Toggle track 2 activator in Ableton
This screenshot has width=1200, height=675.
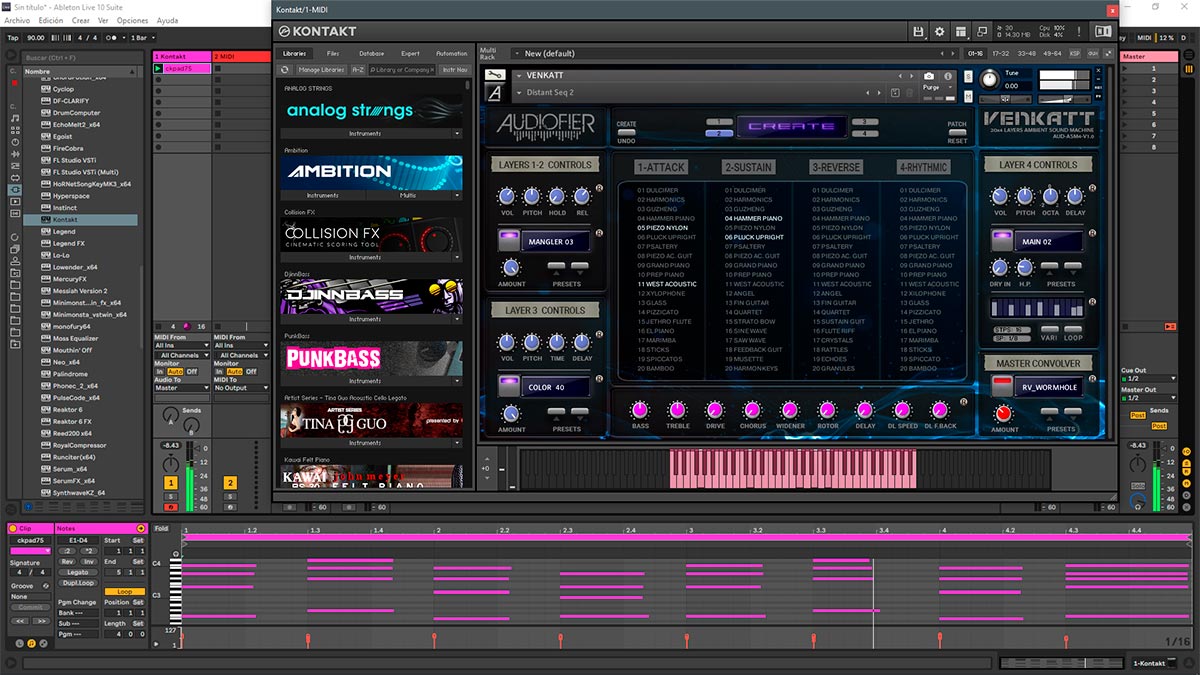pyautogui.click(x=230, y=483)
